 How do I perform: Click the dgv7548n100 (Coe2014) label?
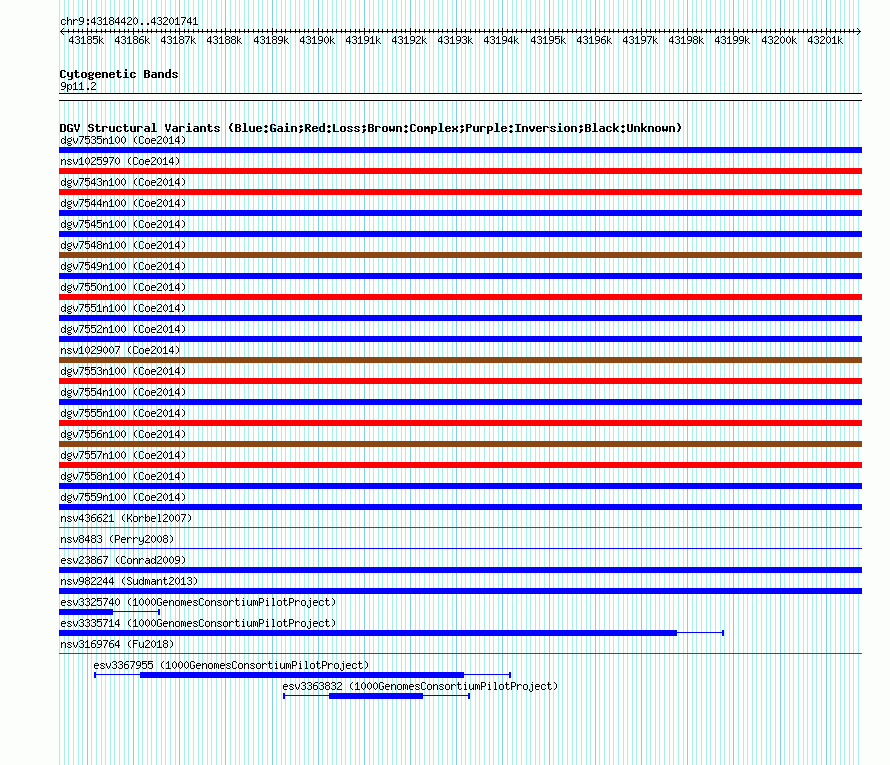(x=123, y=245)
